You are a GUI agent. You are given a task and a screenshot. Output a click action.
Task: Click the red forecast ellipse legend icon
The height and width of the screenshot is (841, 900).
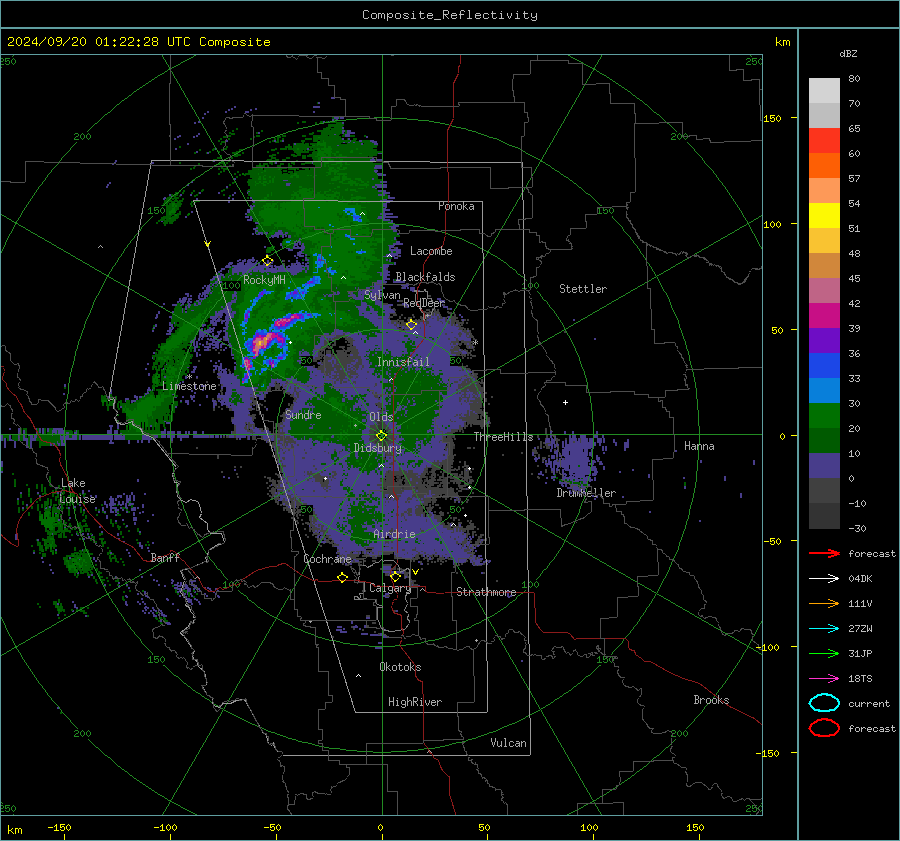coord(824,728)
